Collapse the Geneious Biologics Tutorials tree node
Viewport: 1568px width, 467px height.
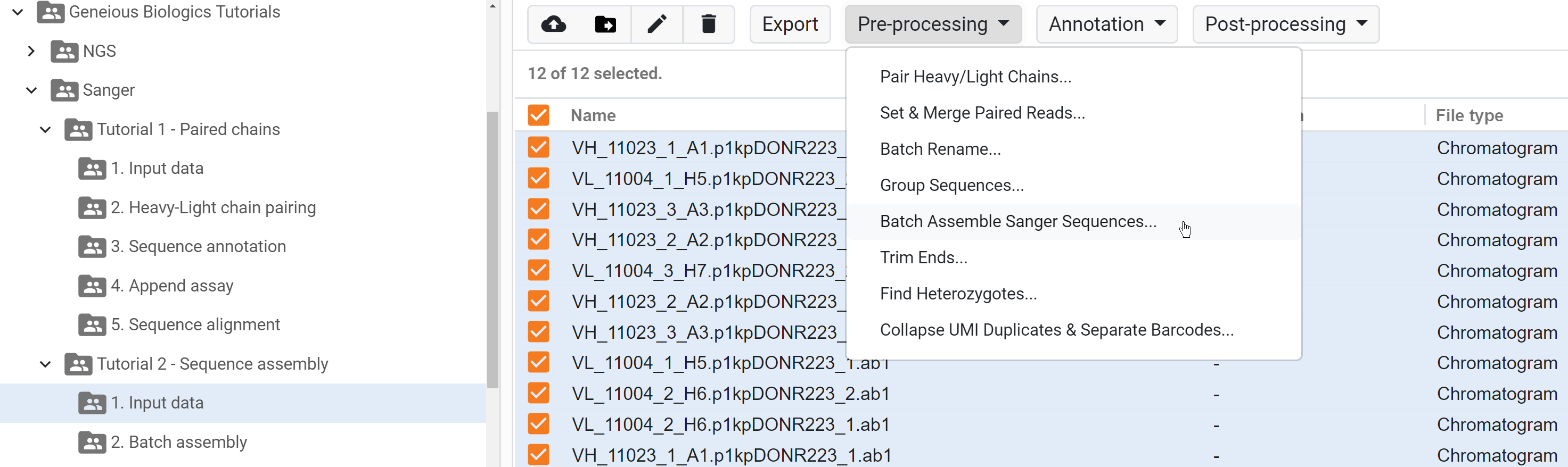(x=18, y=12)
